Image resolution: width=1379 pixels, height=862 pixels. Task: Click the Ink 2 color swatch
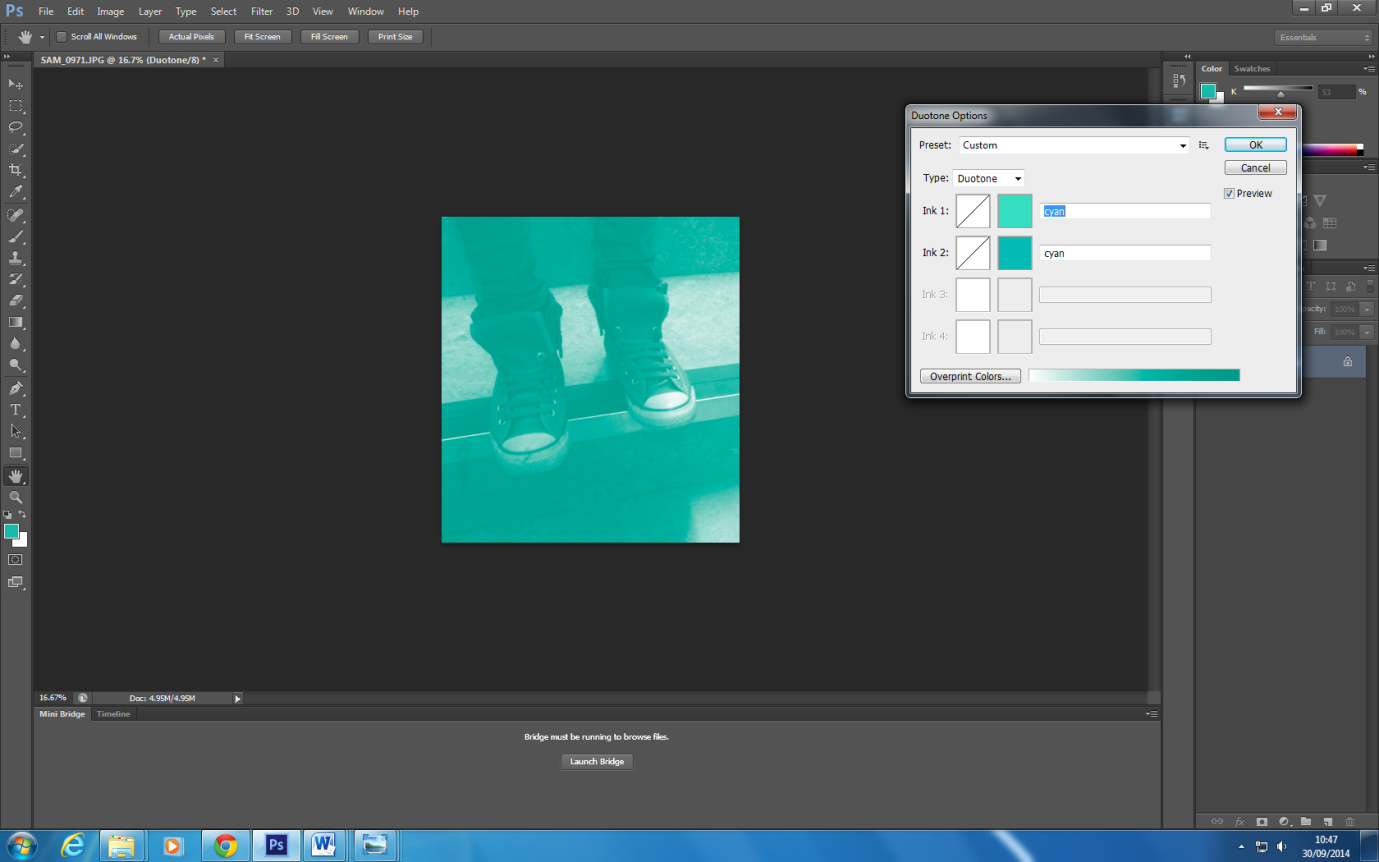pyautogui.click(x=1015, y=253)
